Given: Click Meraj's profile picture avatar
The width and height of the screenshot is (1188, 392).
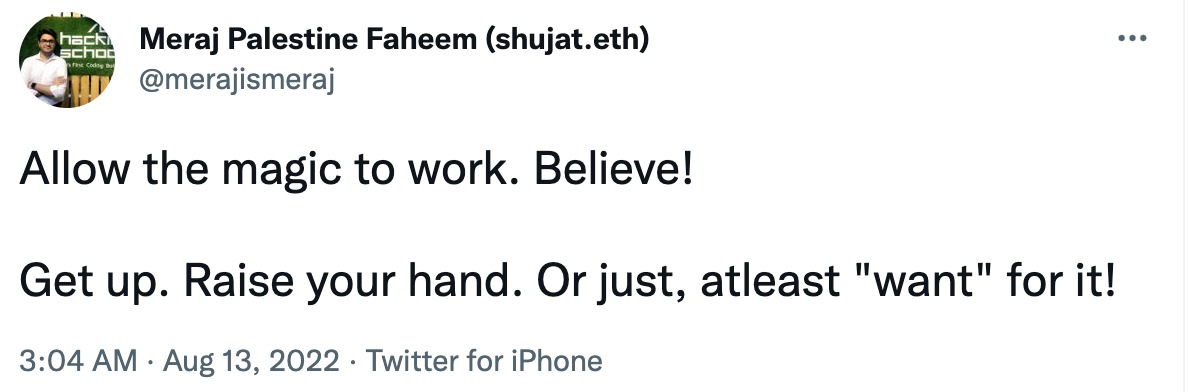Looking at the screenshot, I should coord(67,59).
